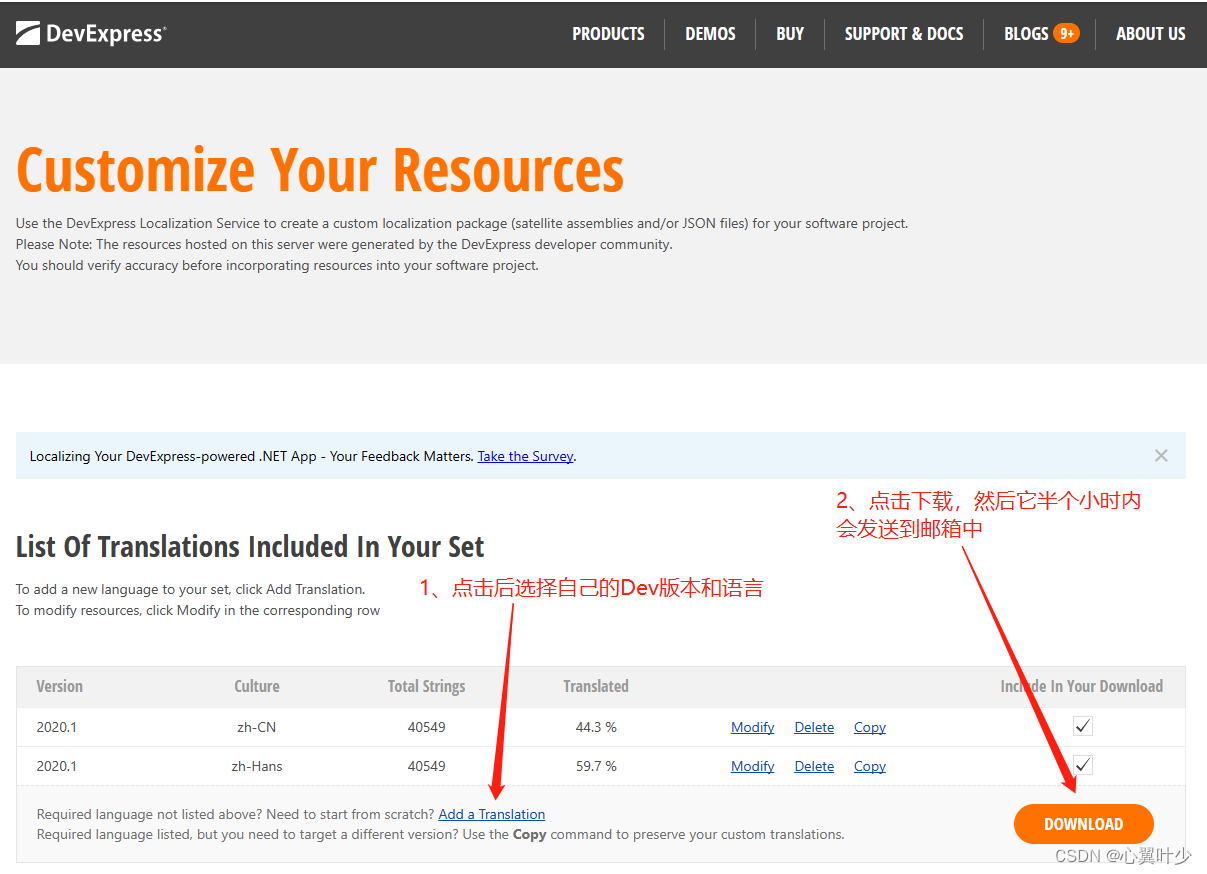The height and width of the screenshot is (874, 1207).
Task: Dismiss the survey feedback banner
Action: (x=1161, y=456)
